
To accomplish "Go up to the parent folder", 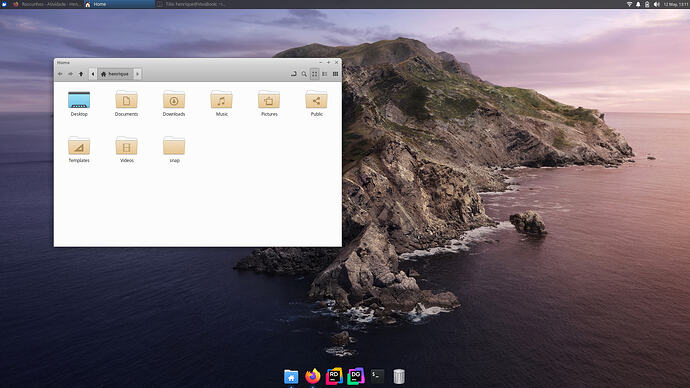I will tap(81, 74).
